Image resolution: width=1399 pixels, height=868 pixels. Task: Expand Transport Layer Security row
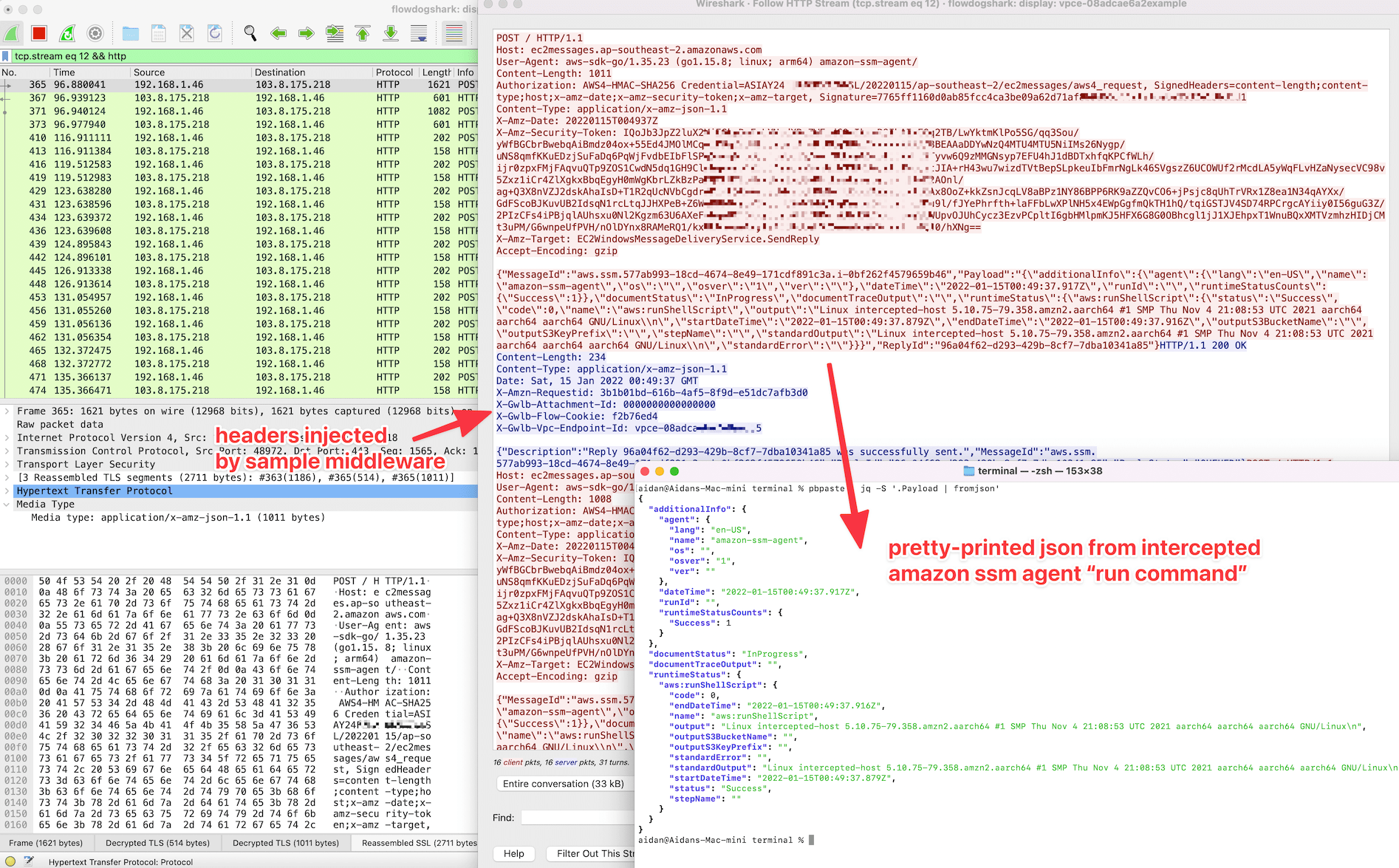(x=7, y=465)
